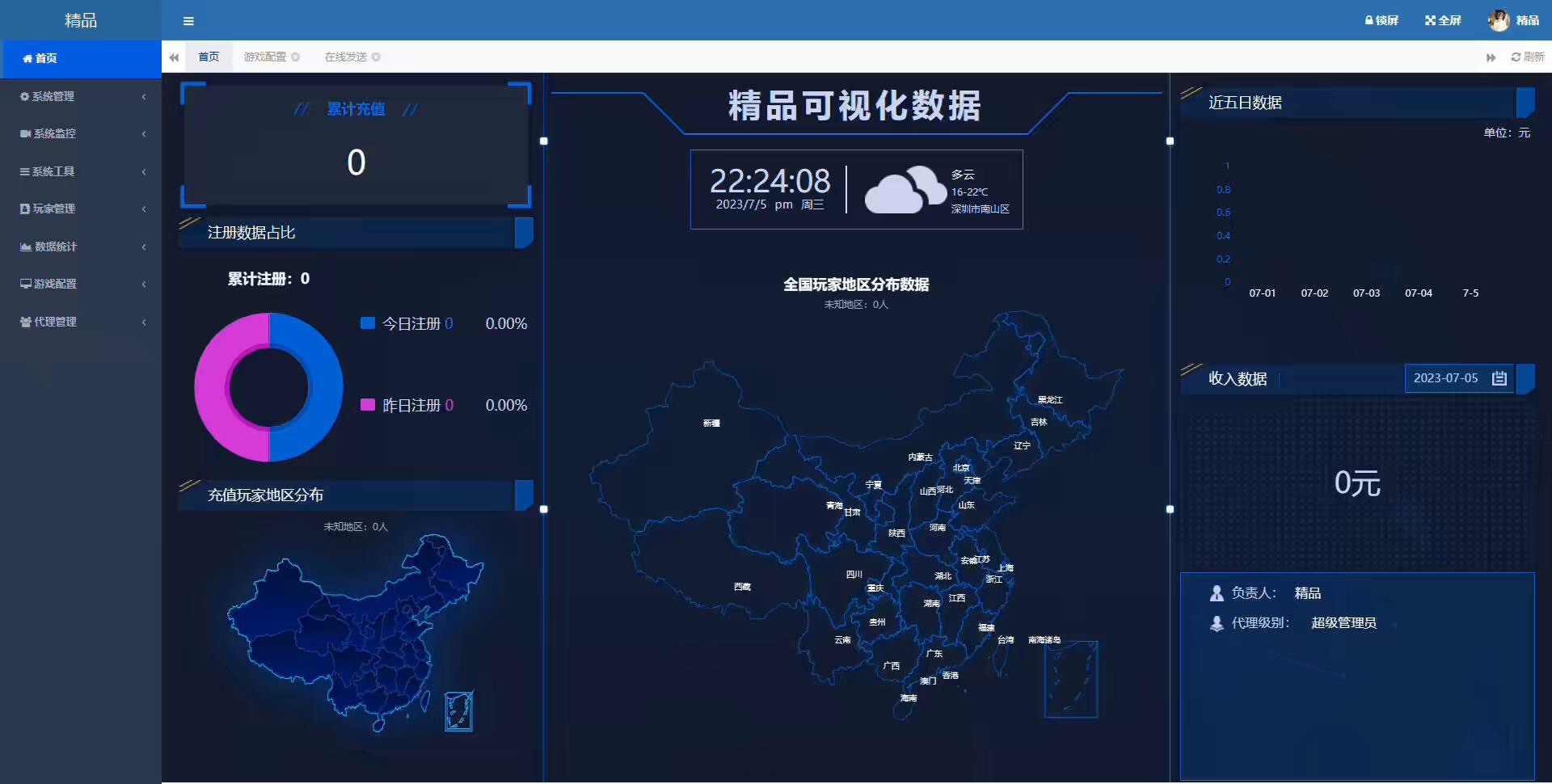Click the lock screen icon

click(x=1369, y=21)
